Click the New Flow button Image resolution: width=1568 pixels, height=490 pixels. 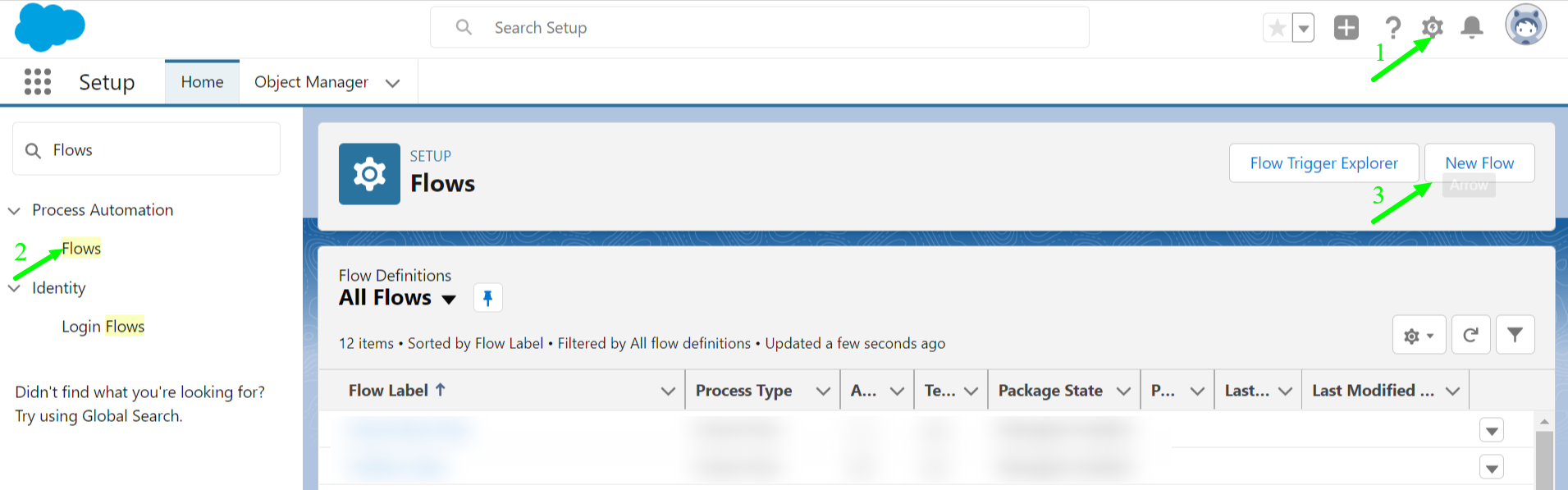[x=1479, y=163]
